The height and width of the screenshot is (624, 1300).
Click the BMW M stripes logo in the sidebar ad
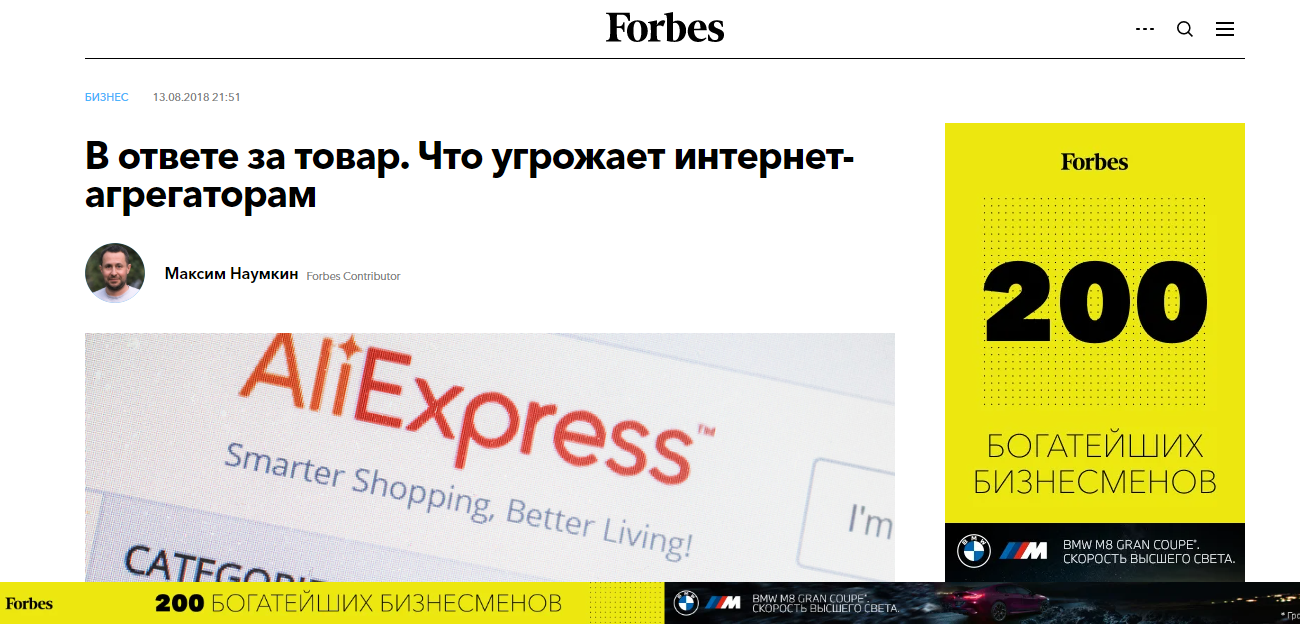pyautogui.click(x=1024, y=551)
